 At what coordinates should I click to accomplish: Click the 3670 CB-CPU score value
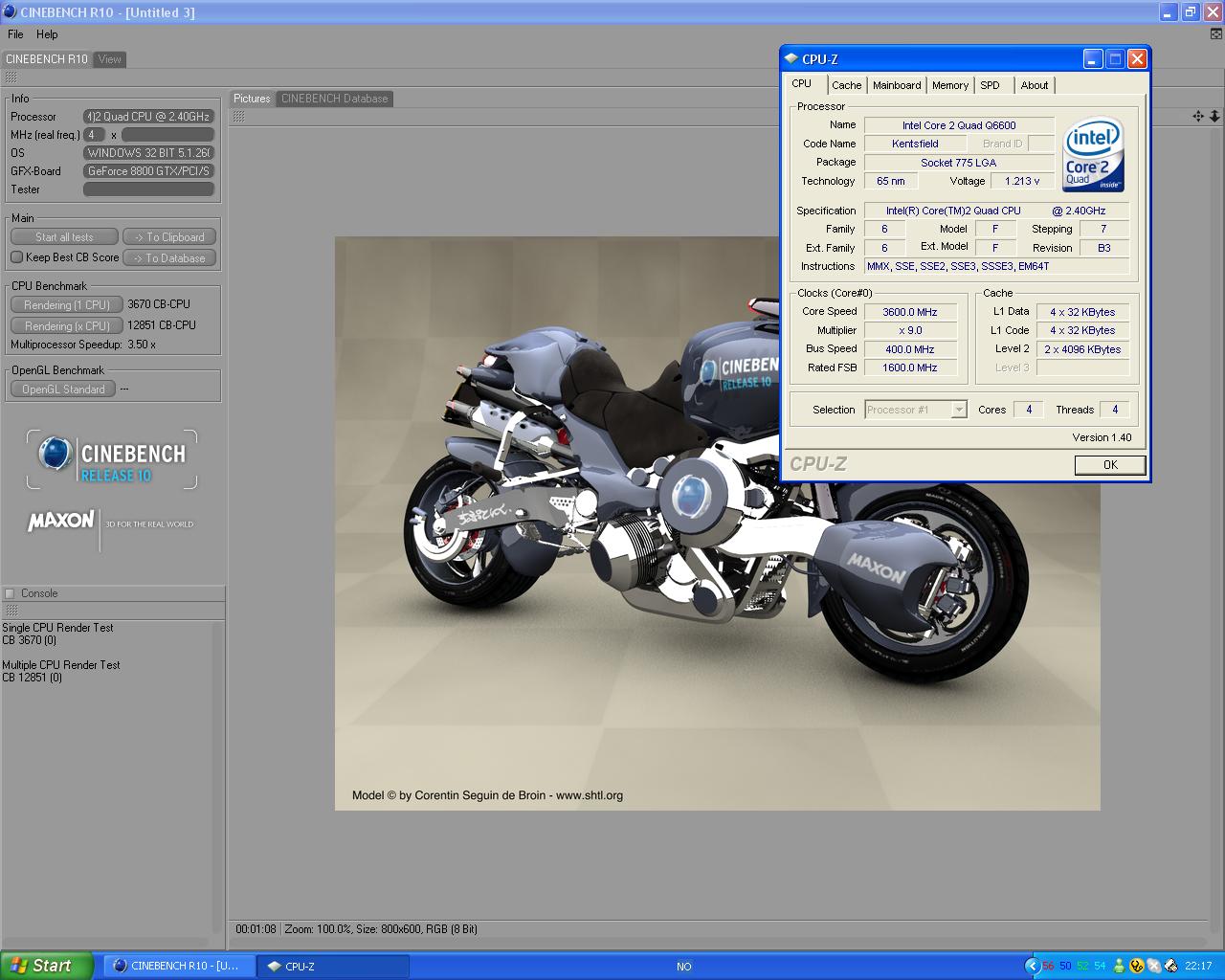159,304
